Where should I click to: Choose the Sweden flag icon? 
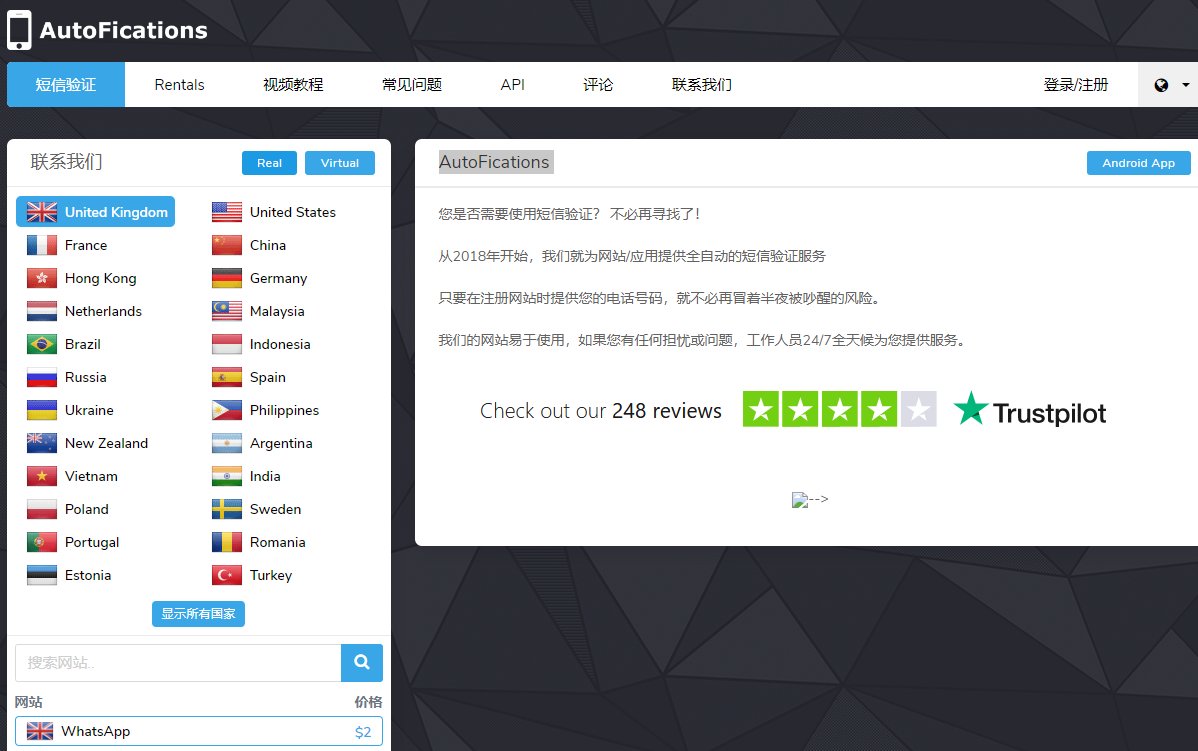[227, 509]
